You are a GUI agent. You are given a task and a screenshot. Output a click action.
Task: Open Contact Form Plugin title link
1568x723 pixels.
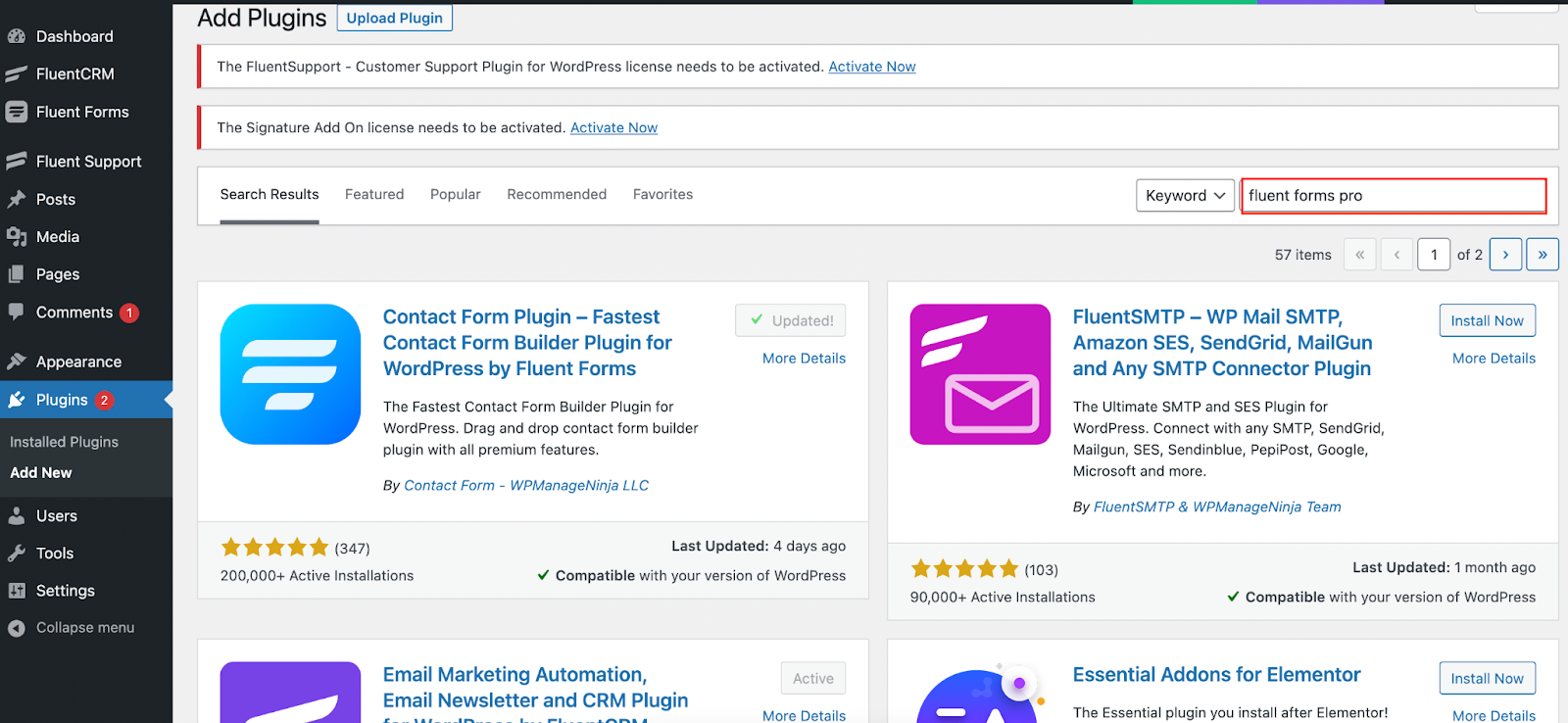527,343
